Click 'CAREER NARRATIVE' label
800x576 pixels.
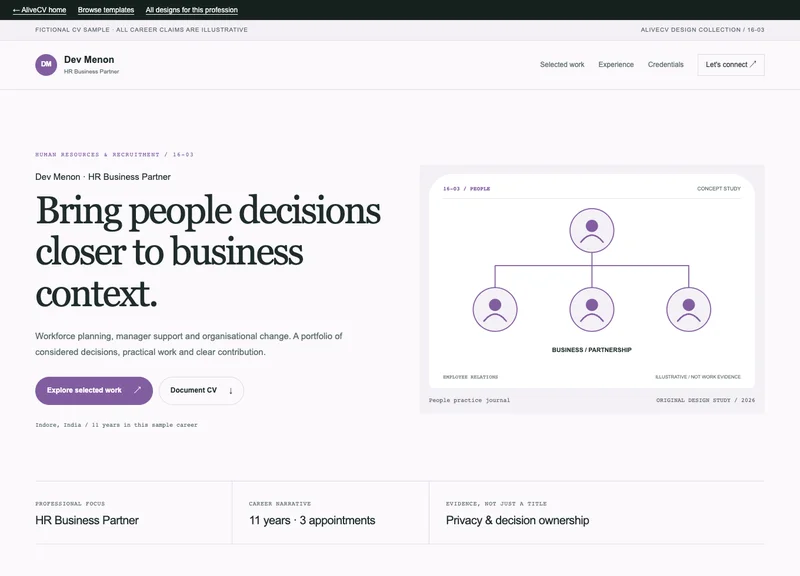(x=280, y=504)
